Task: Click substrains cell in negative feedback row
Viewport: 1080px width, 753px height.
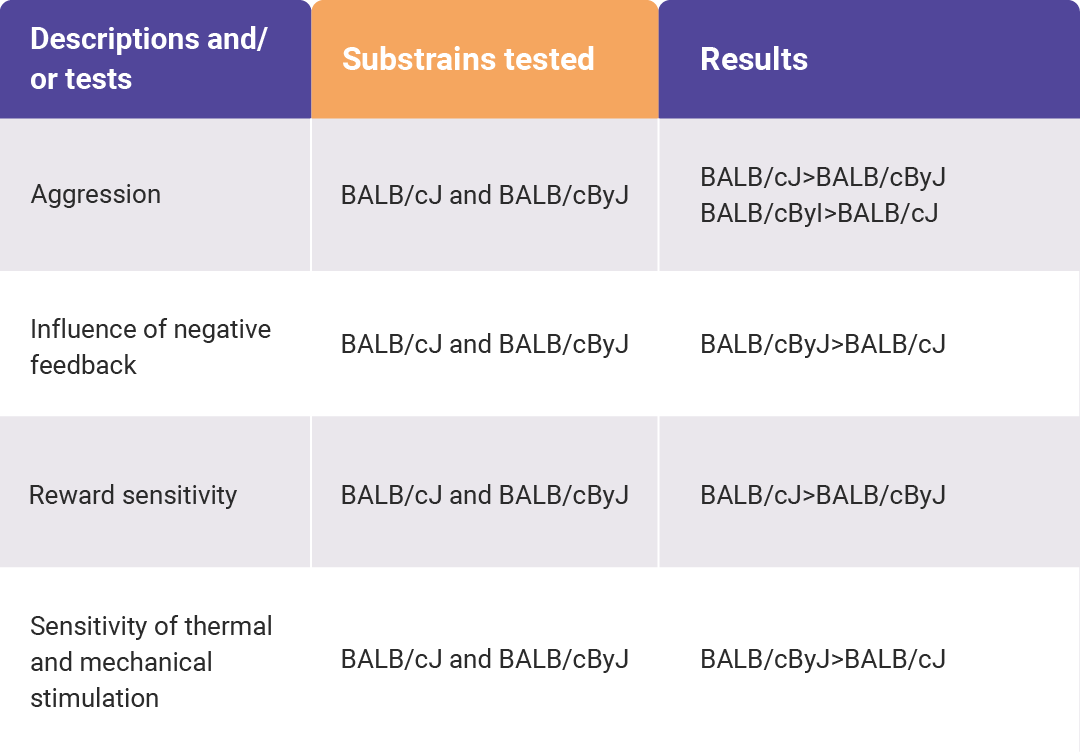Action: click(x=485, y=344)
